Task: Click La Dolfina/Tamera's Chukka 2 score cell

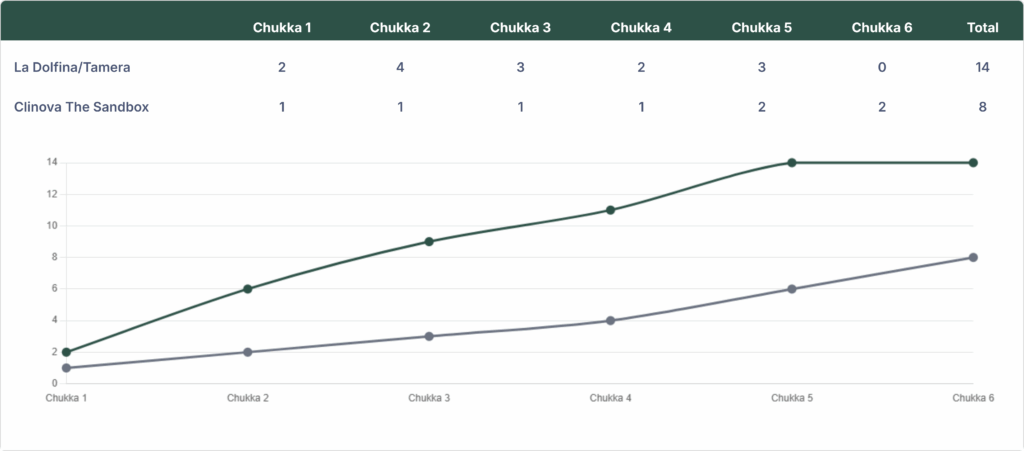Action: pyautogui.click(x=400, y=67)
